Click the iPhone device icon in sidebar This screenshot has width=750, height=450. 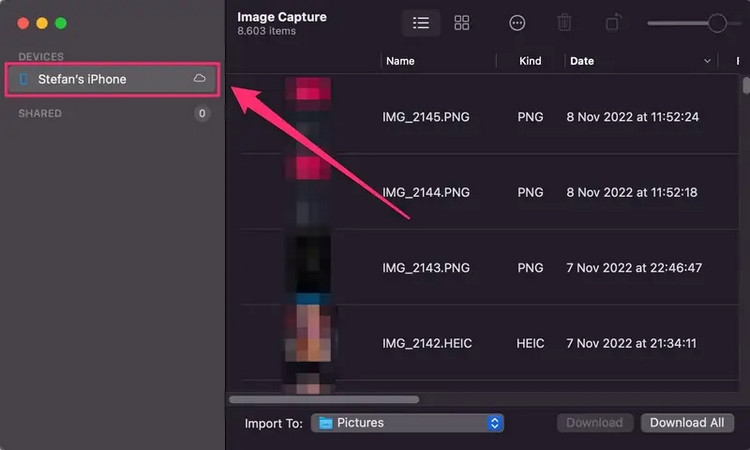click(x=25, y=79)
